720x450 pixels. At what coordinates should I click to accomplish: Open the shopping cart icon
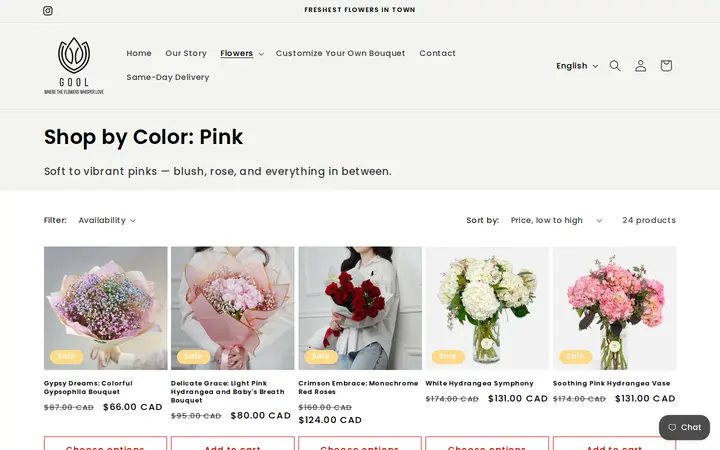click(x=666, y=66)
